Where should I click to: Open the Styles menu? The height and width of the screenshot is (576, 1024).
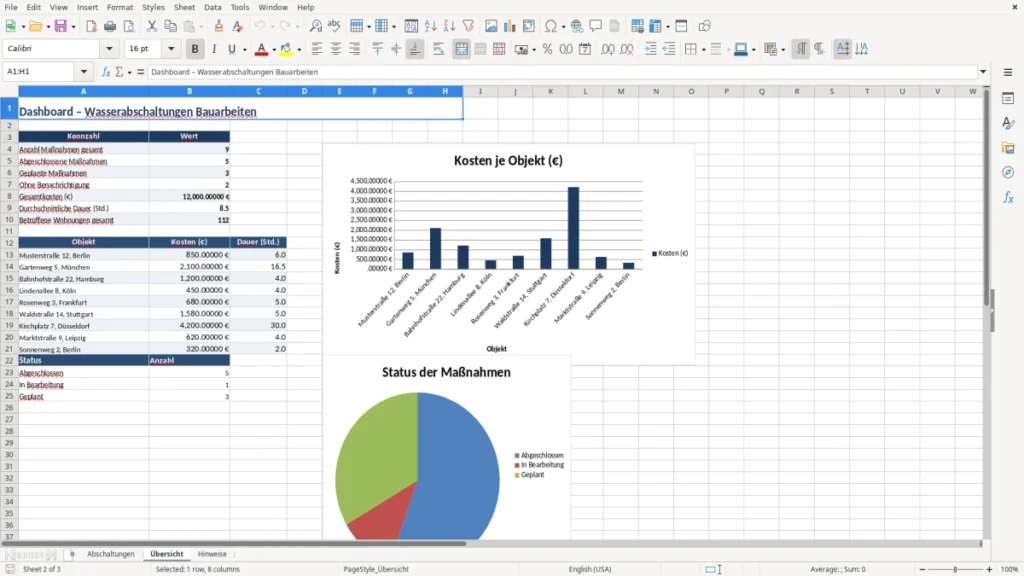[153, 7]
